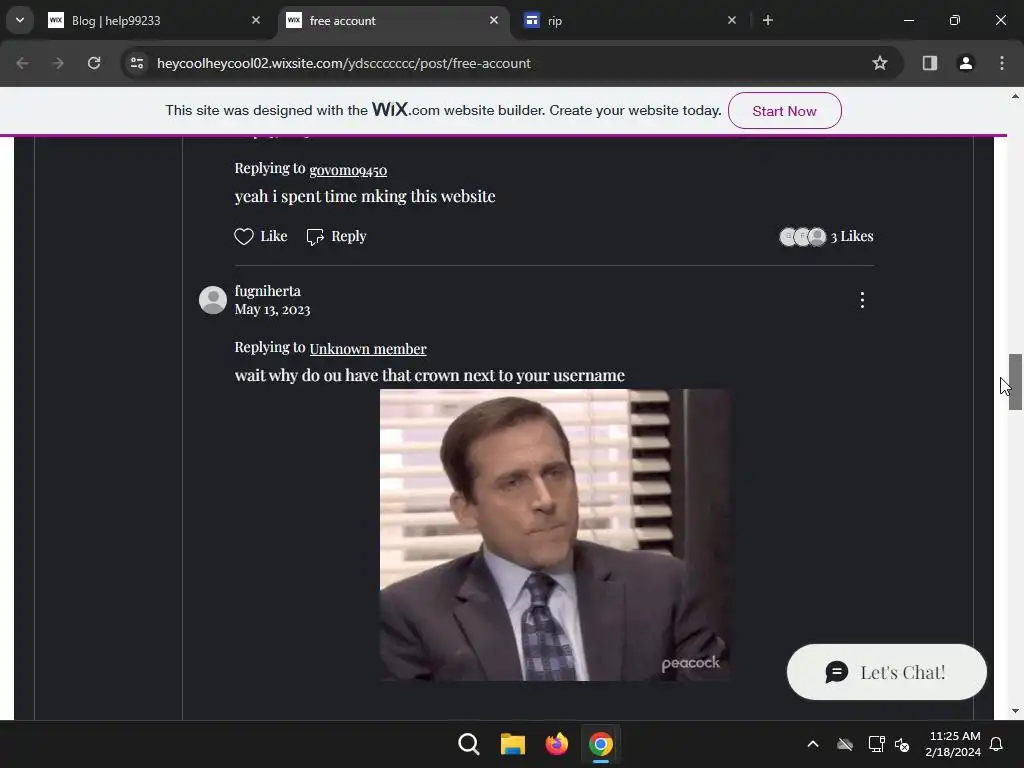Click the muted volume tray icon
The image size is (1024, 768).
902,744
